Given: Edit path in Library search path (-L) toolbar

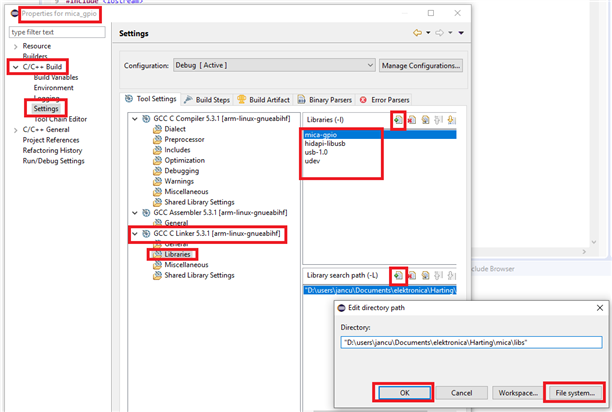Looking at the screenshot, I should tap(425, 275).
